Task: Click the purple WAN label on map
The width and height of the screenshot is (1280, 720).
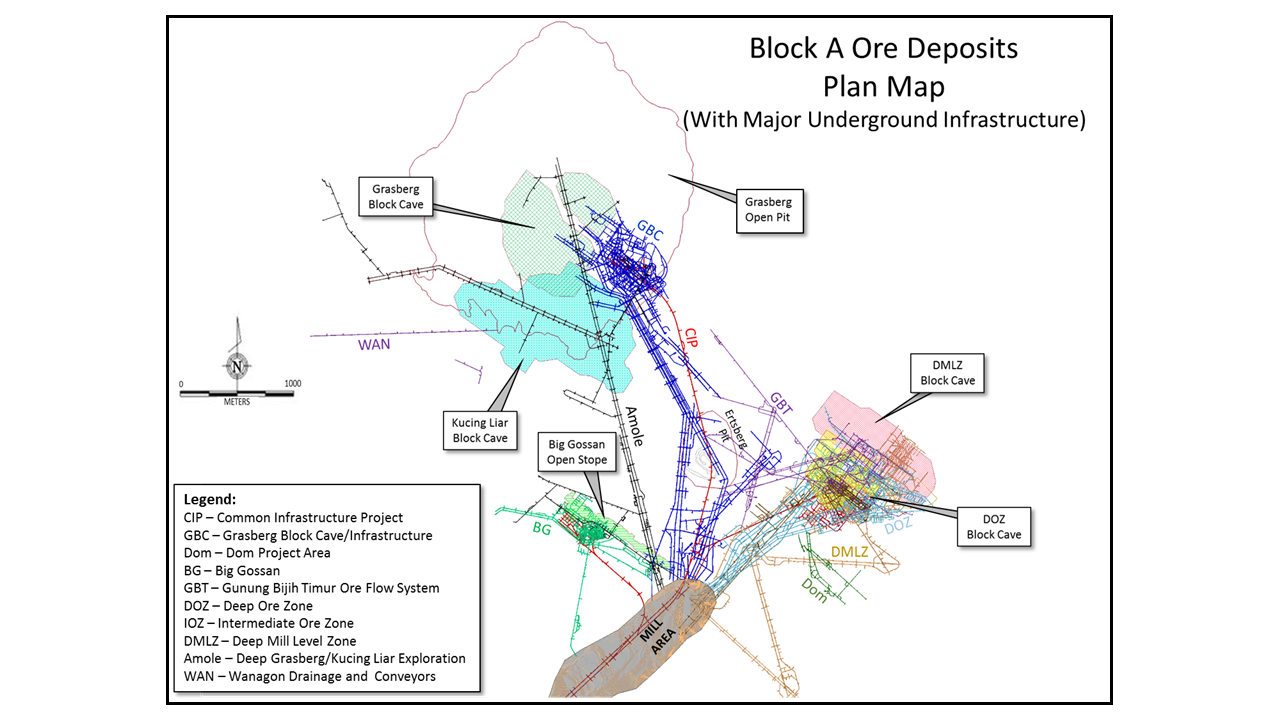Action: click(x=374, y=345)
